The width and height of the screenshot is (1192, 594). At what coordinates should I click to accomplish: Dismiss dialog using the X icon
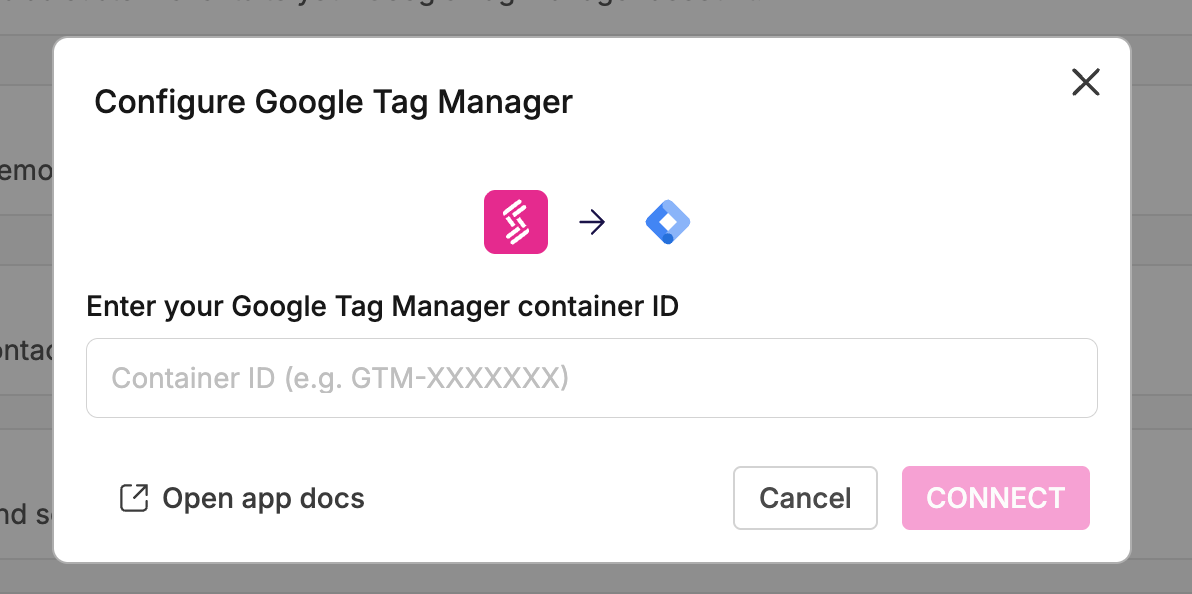pos(1085,82)
